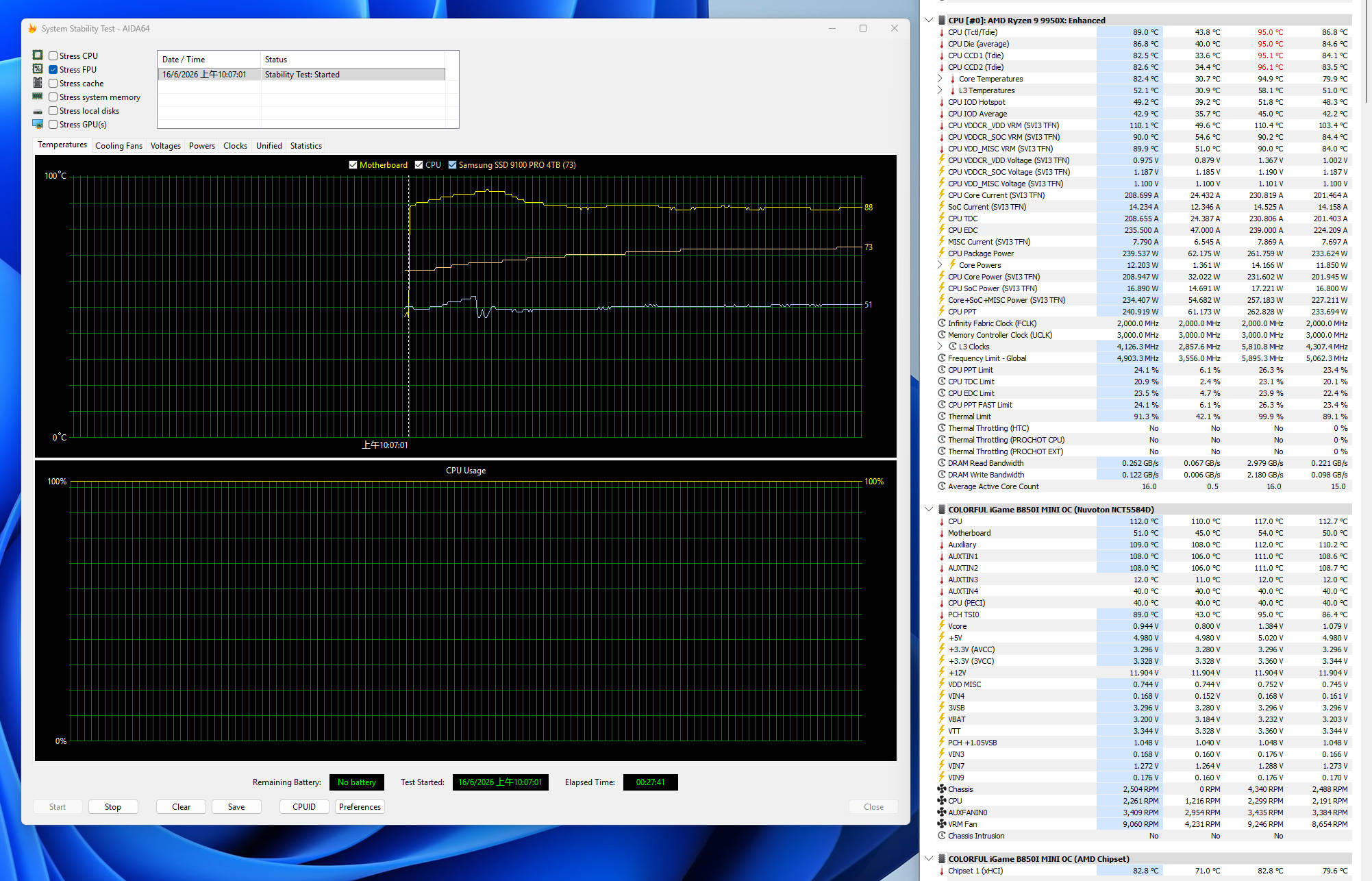The width and height of the screenshot is (1372, 881).
Task: Collapse the iGame B850I AMD Chipset section
Action: pyautogui.click(x=929, y=859)
